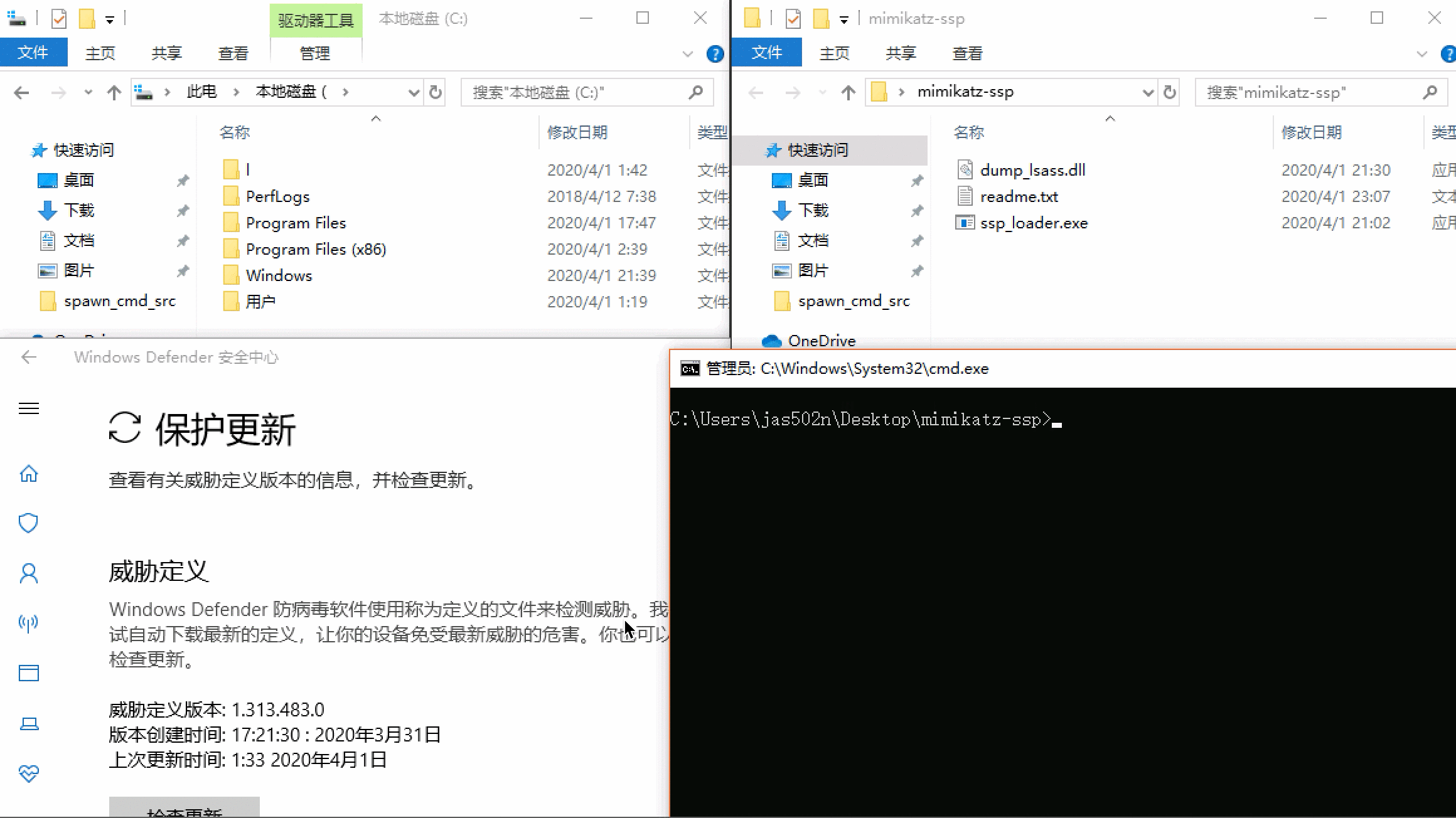Refresh the C: drive Explorer address bar
1456x818 pixels.
point(435,93)
